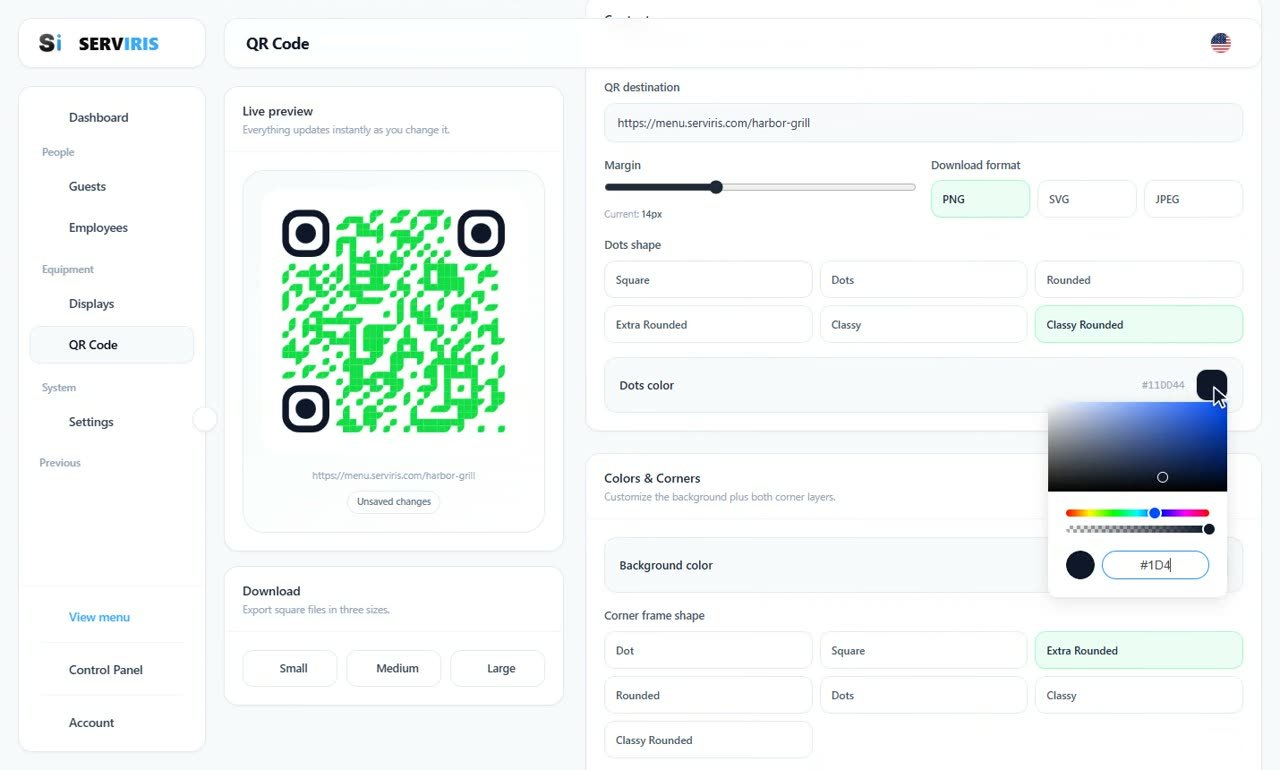1280x770 pixels.
Task: Select JPEG download format
Action: [1193, 199]
